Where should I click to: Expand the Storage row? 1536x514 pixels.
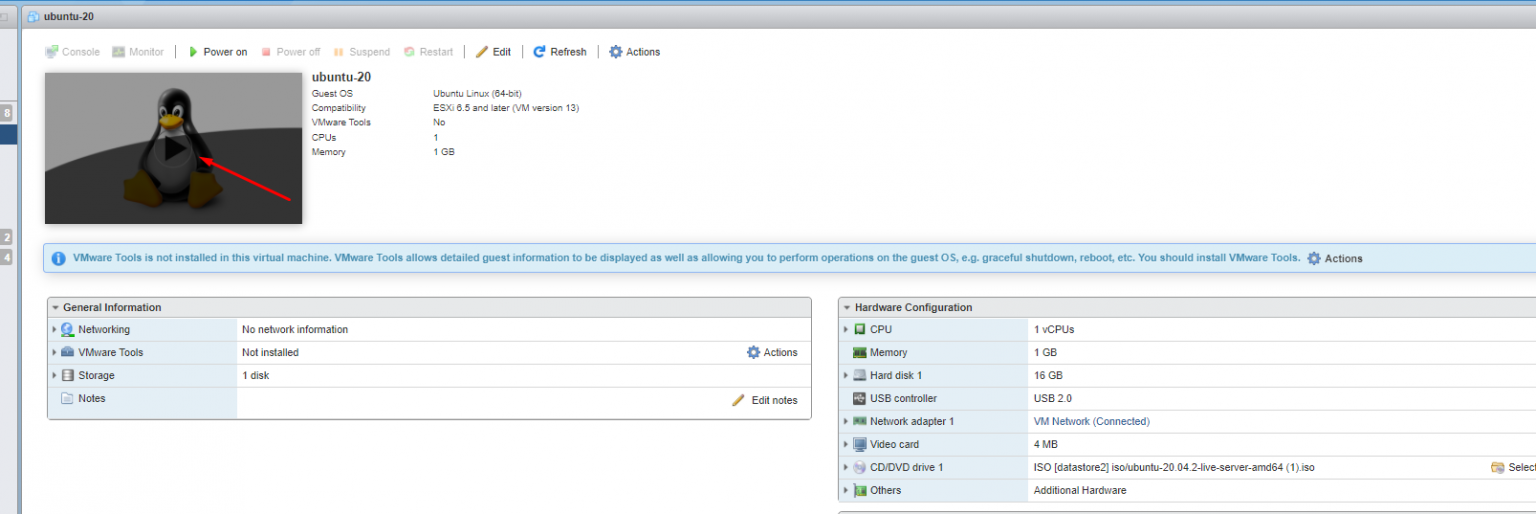coord(54,376)
